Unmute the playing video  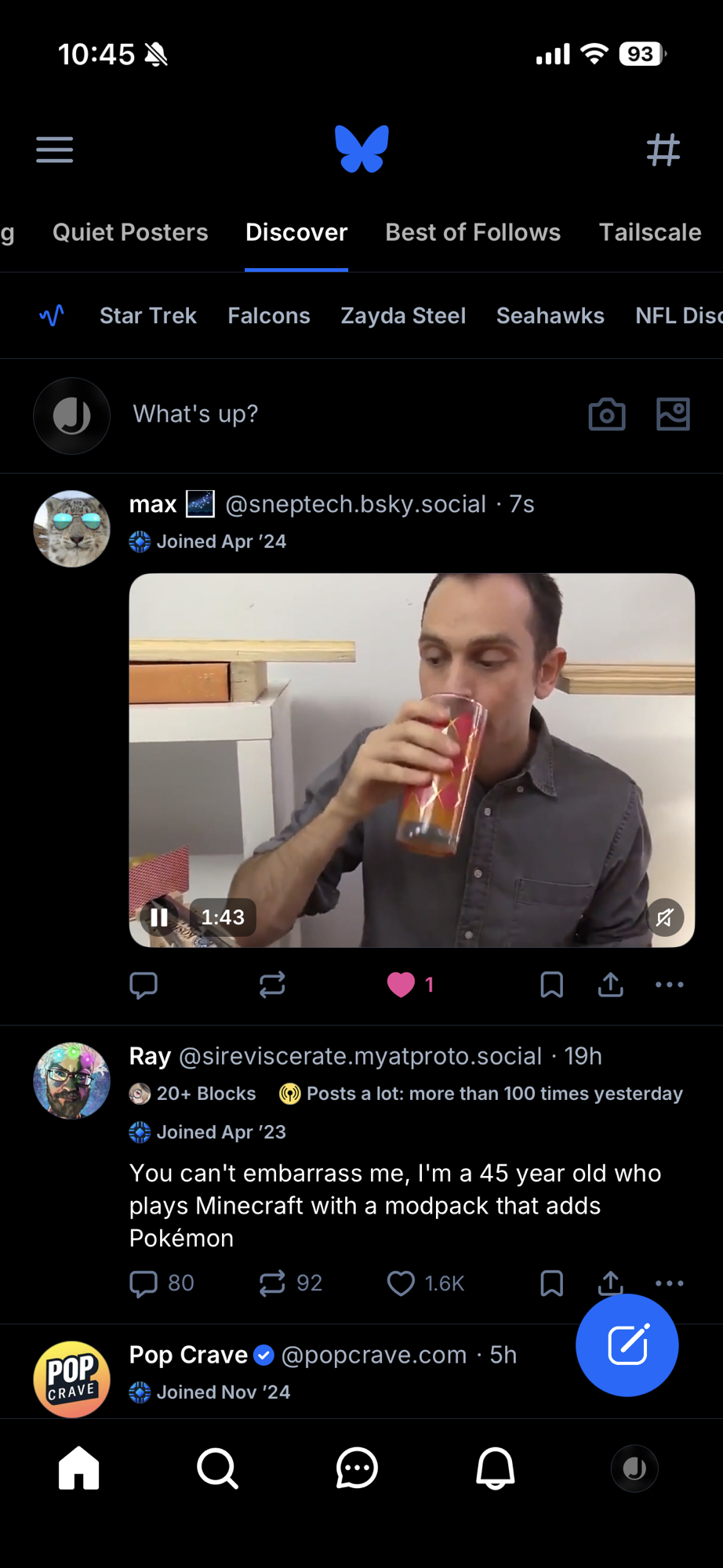point(665,917)
